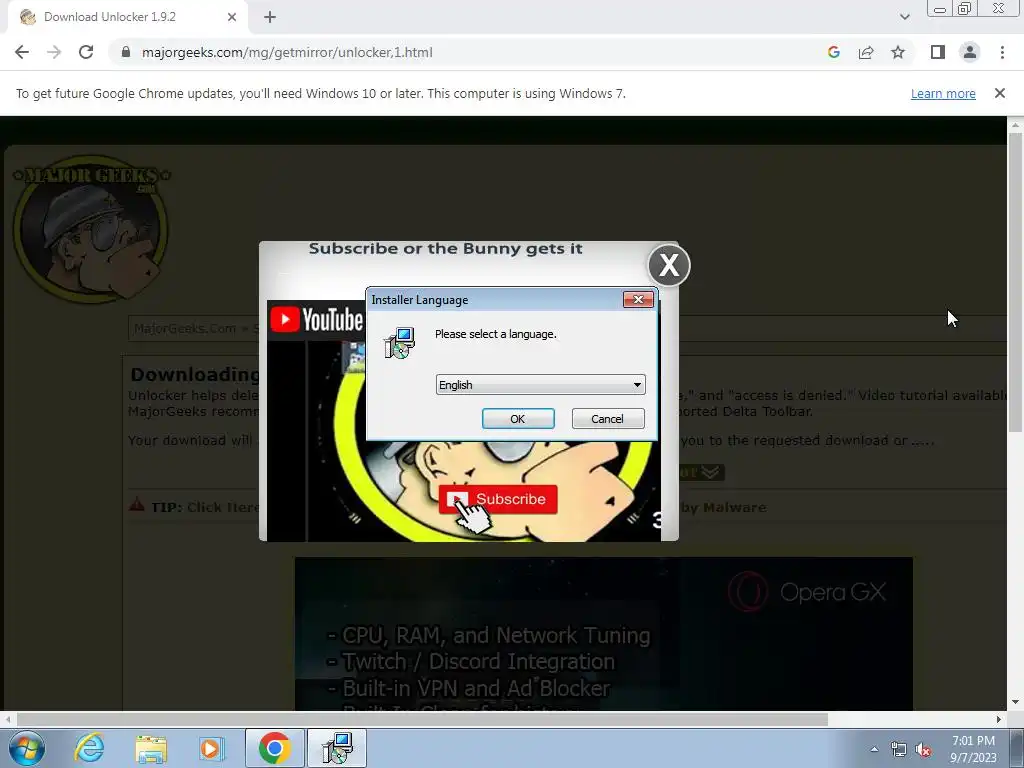The height and width of the screenshot is (768, 1024).
Task: Launch Internet Explorer from taskbar
Action: tap(89, 748)
